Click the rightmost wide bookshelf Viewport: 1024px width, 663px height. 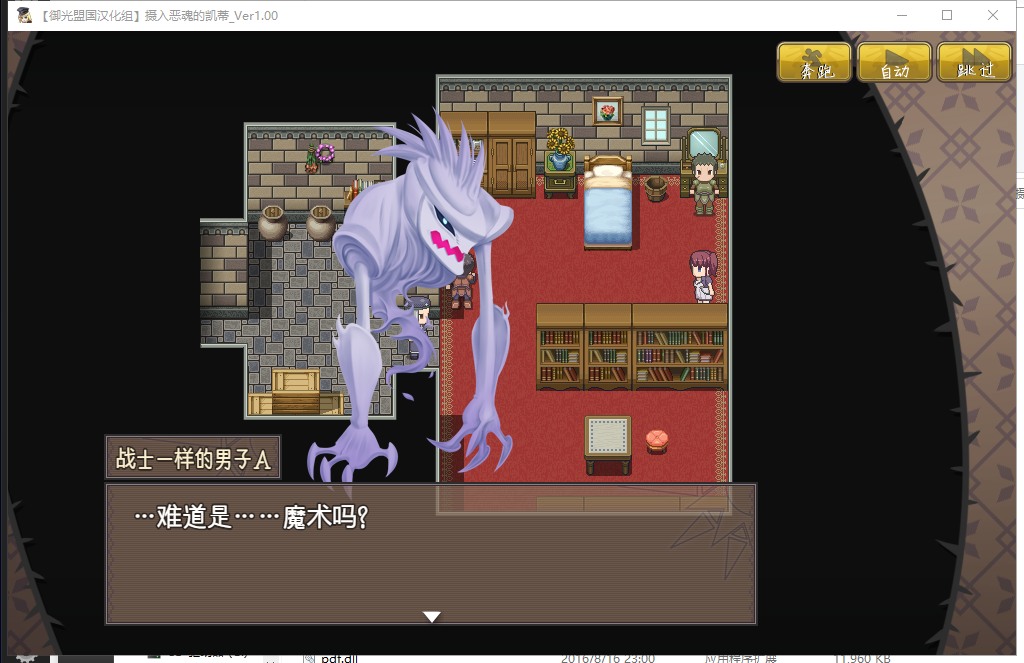tap(679, 348)
